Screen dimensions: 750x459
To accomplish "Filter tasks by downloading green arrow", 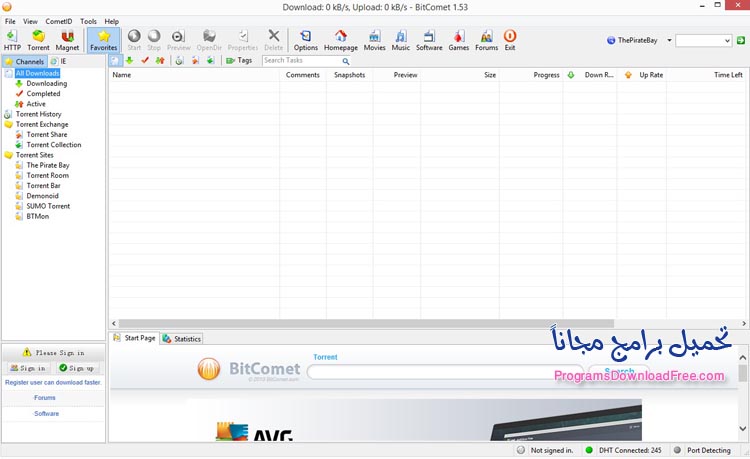I will point(129,60).
